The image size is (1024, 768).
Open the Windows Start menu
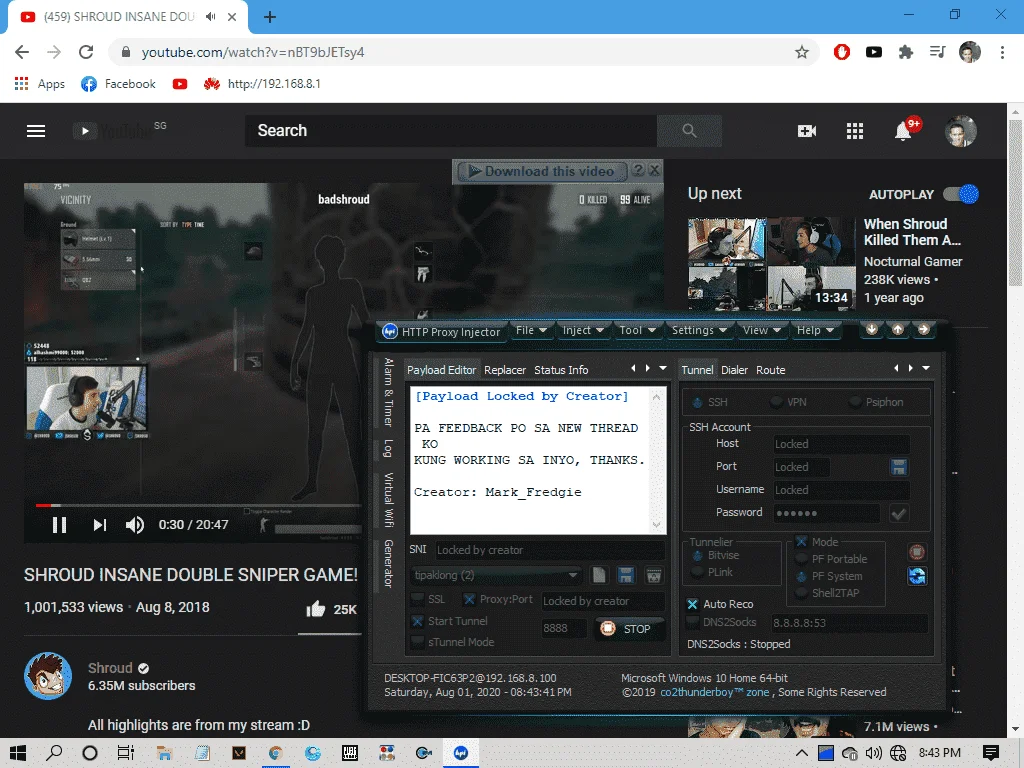coord(18,753)
